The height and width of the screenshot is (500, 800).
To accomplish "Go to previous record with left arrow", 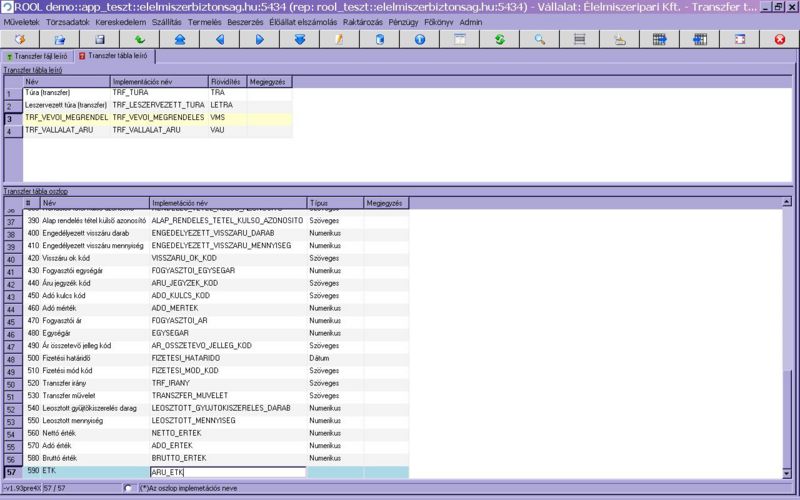I will click(x=220, y=39).
